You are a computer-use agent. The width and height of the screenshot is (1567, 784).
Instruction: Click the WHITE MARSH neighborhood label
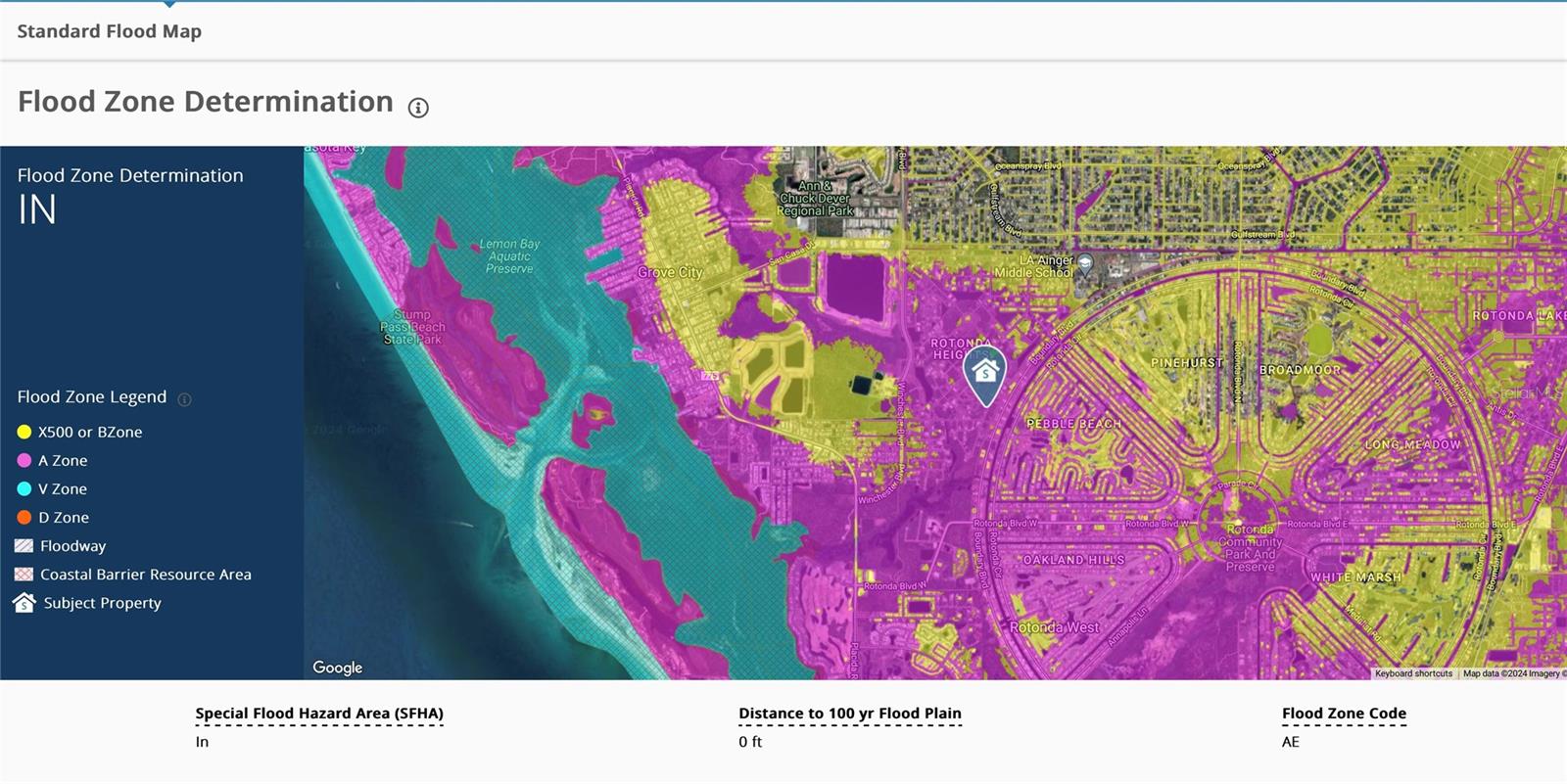coord(1355,577)
